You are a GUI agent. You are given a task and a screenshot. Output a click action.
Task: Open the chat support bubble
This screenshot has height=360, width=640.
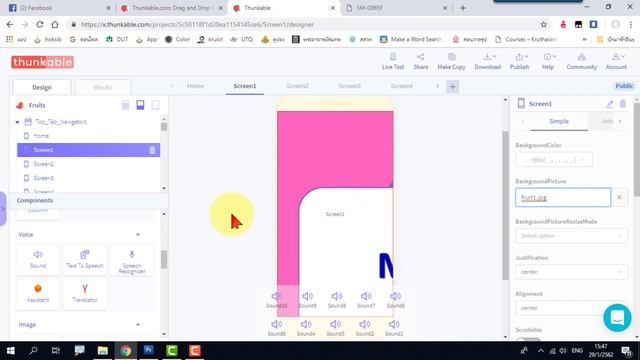click(x=617, y=318)
